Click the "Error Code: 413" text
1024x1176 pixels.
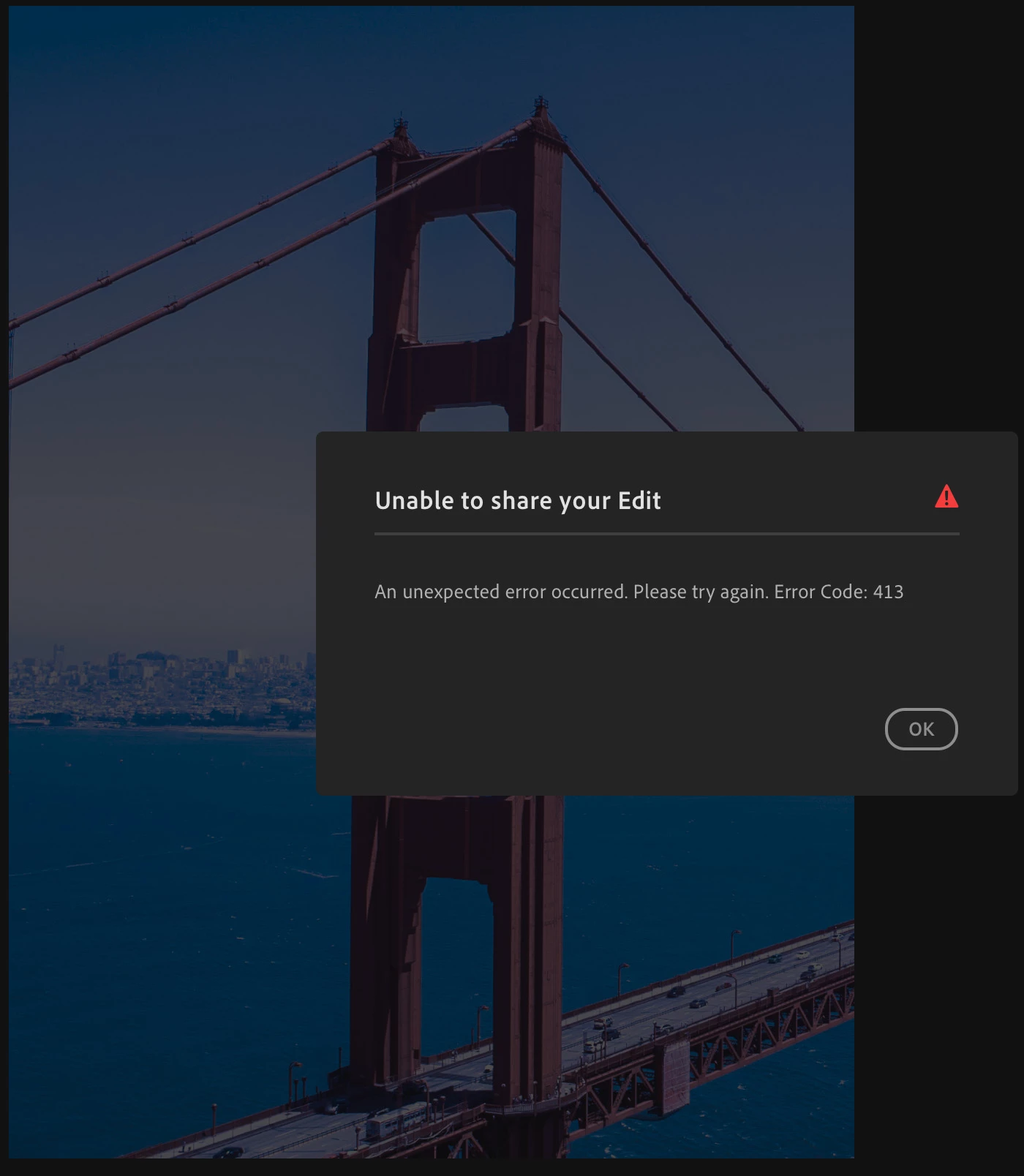click(839, 592)
